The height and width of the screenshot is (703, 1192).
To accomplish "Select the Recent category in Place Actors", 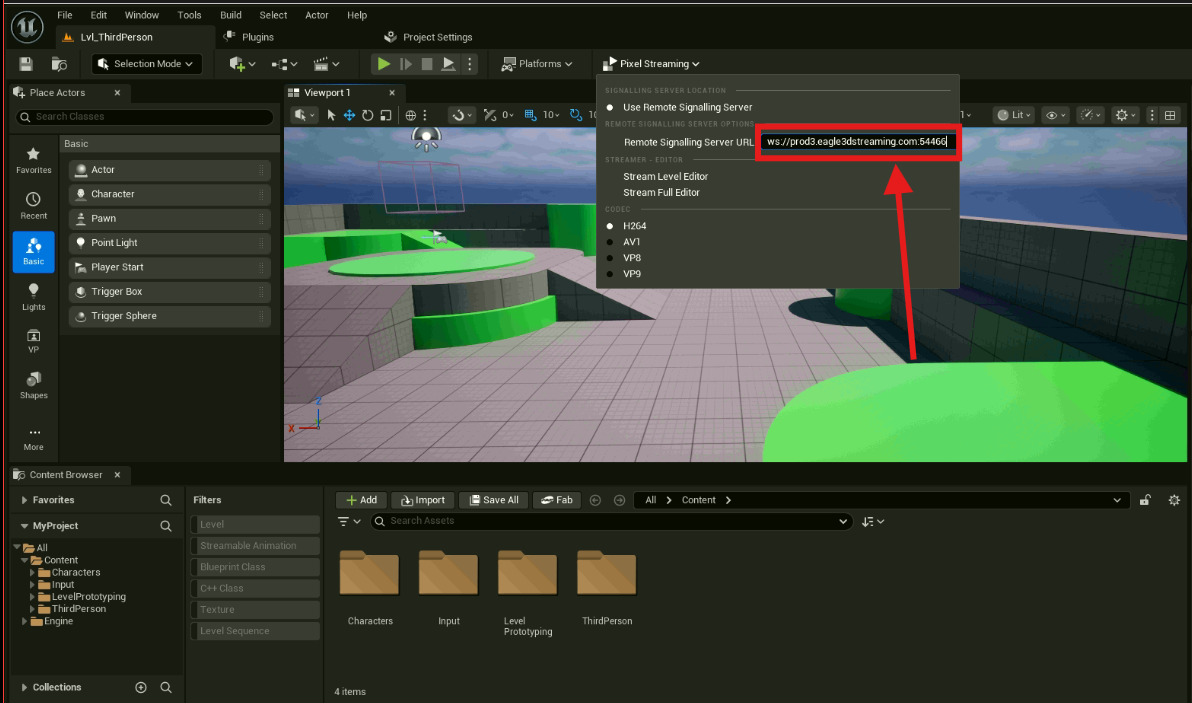I will pos(33,206).
